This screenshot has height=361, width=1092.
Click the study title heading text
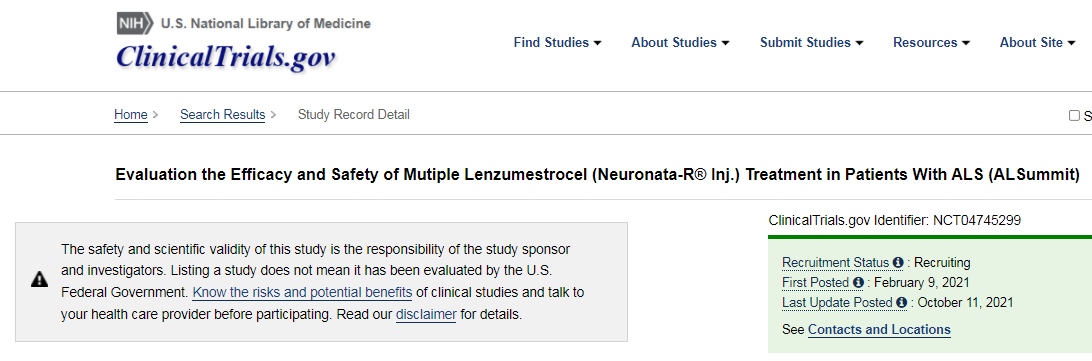click(598, 174)
